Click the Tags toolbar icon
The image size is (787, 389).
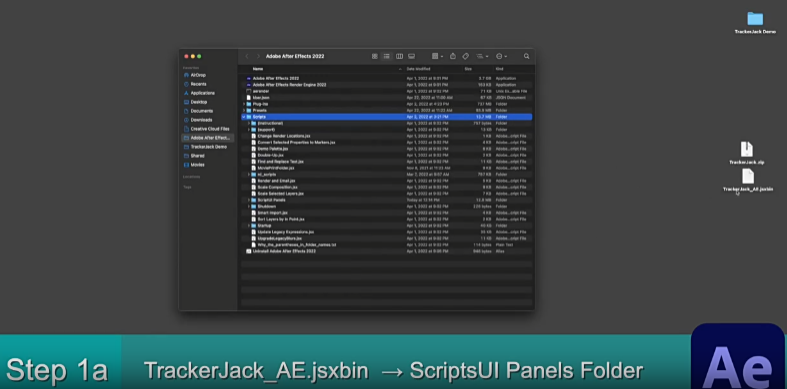point(465,56)
